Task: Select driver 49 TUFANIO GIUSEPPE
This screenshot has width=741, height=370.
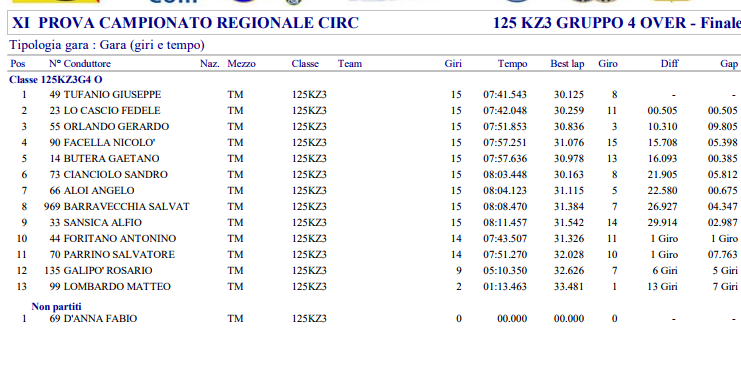Action: coord(105,95)
